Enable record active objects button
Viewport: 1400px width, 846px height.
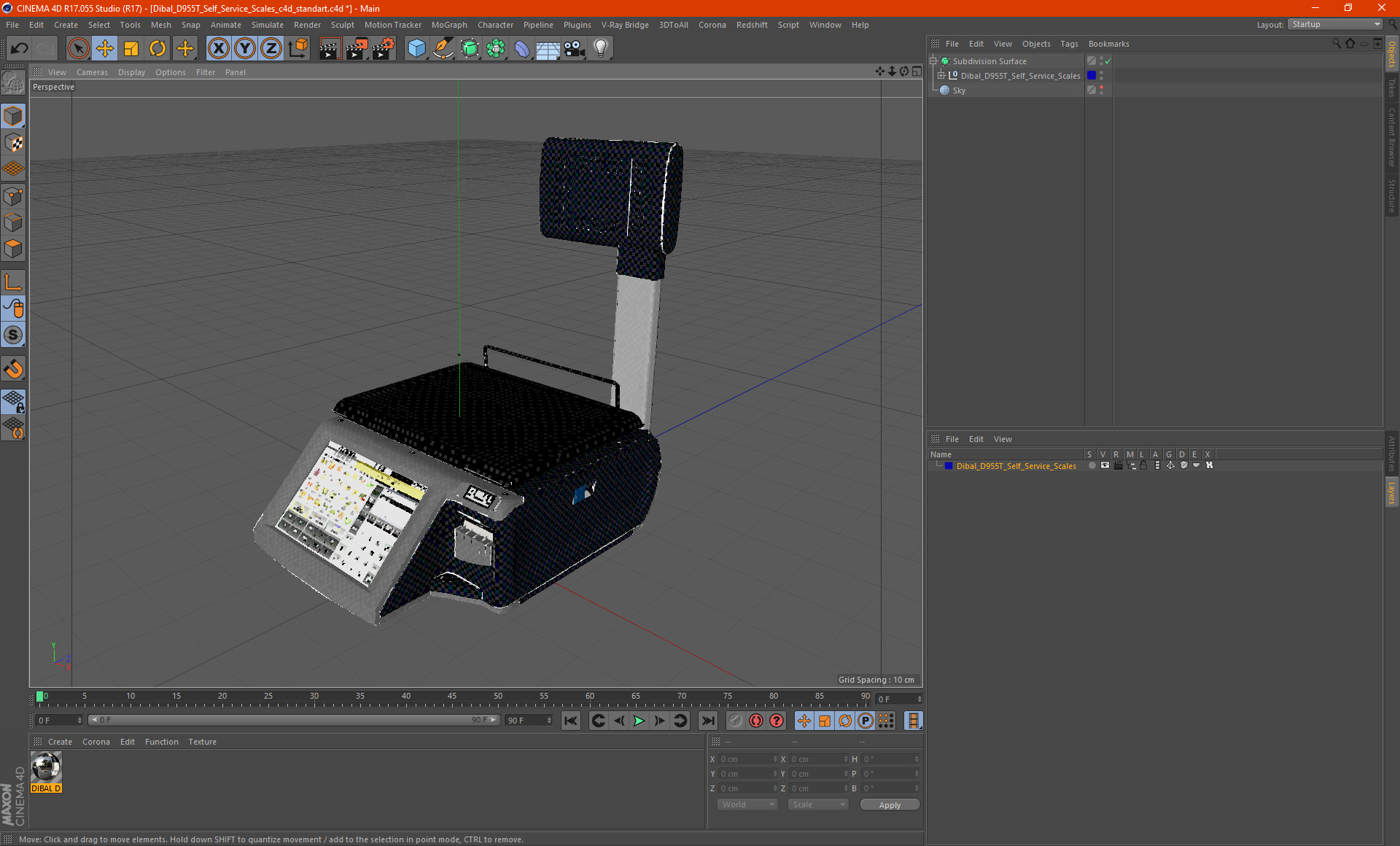click(735, 721)
